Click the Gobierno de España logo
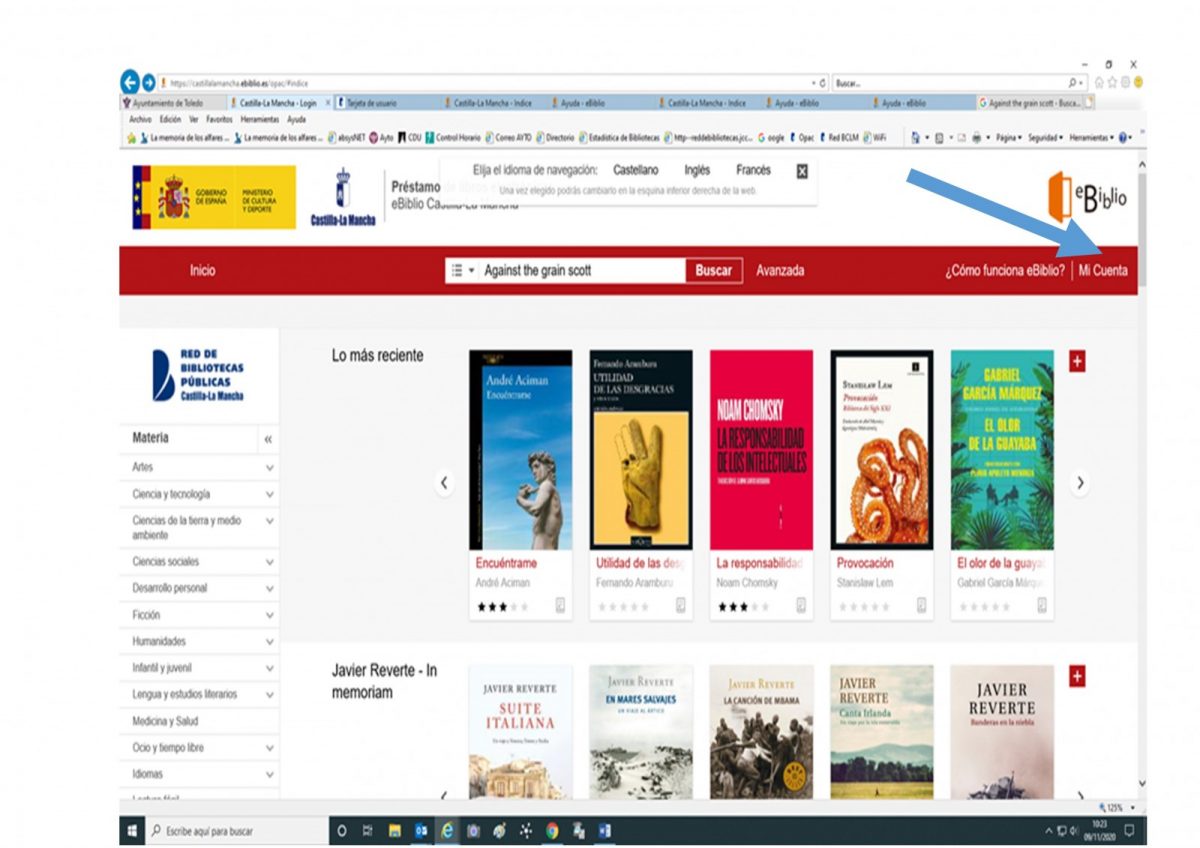The width and height of the screenshot is (1200, 848). (214, 197)
